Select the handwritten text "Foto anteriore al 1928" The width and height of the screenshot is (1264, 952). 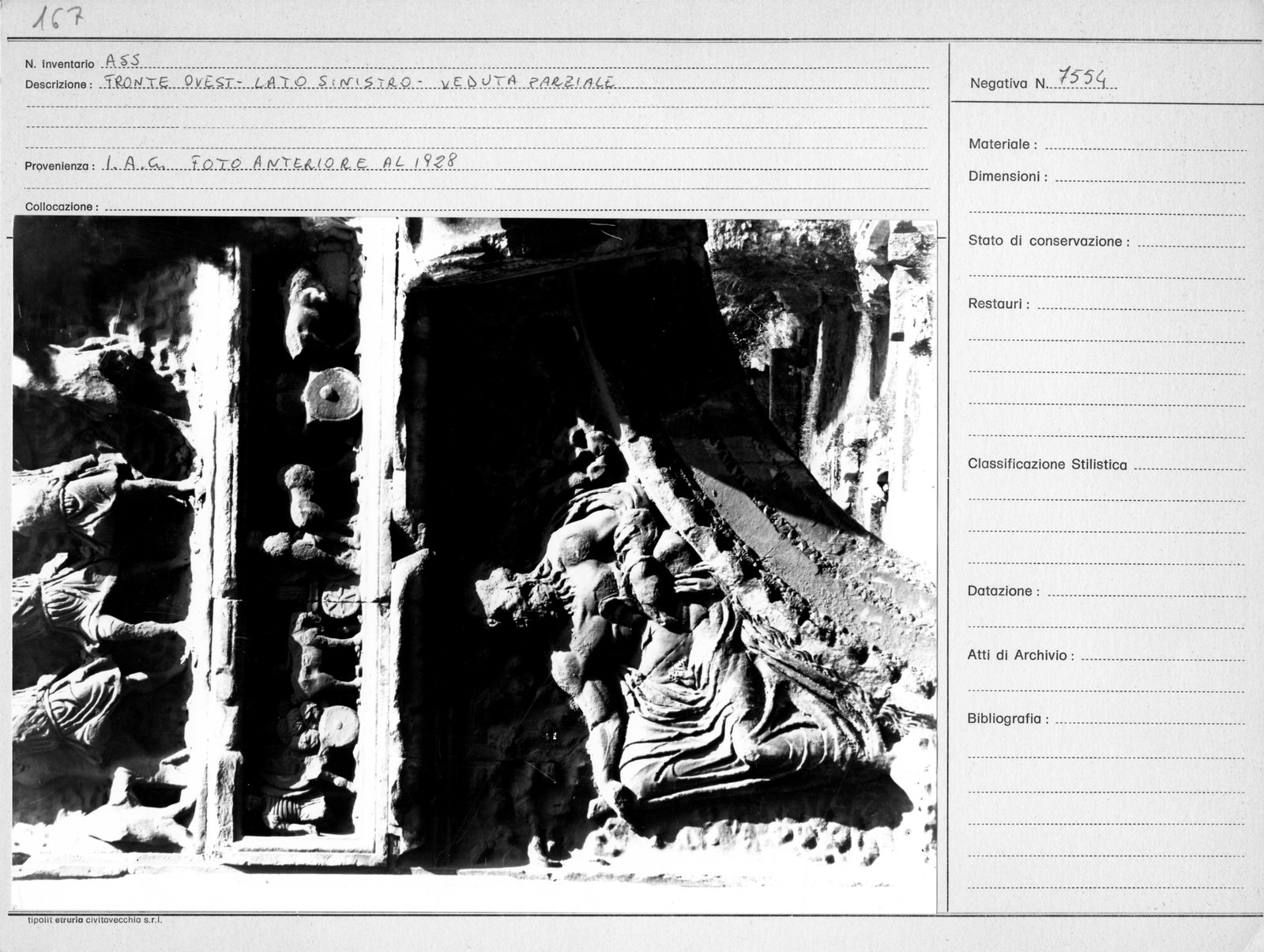pos(324,162)
